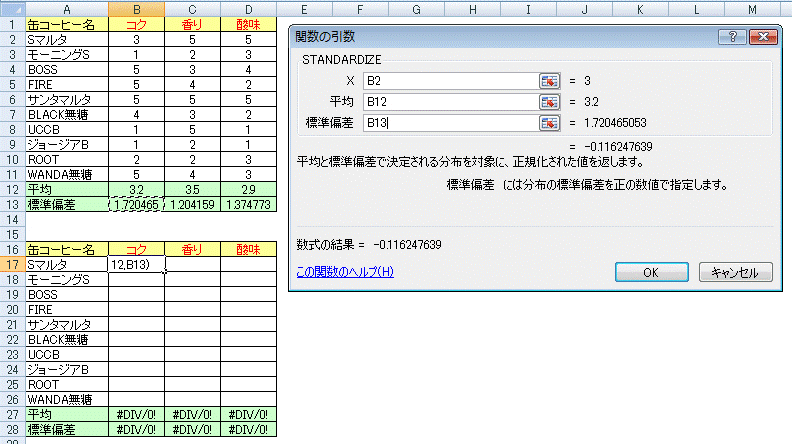This screenshot has height=444, width=792.
Task: Click the #DIV/0! cell in column D row 28
Action: click(x=246, y=429)
